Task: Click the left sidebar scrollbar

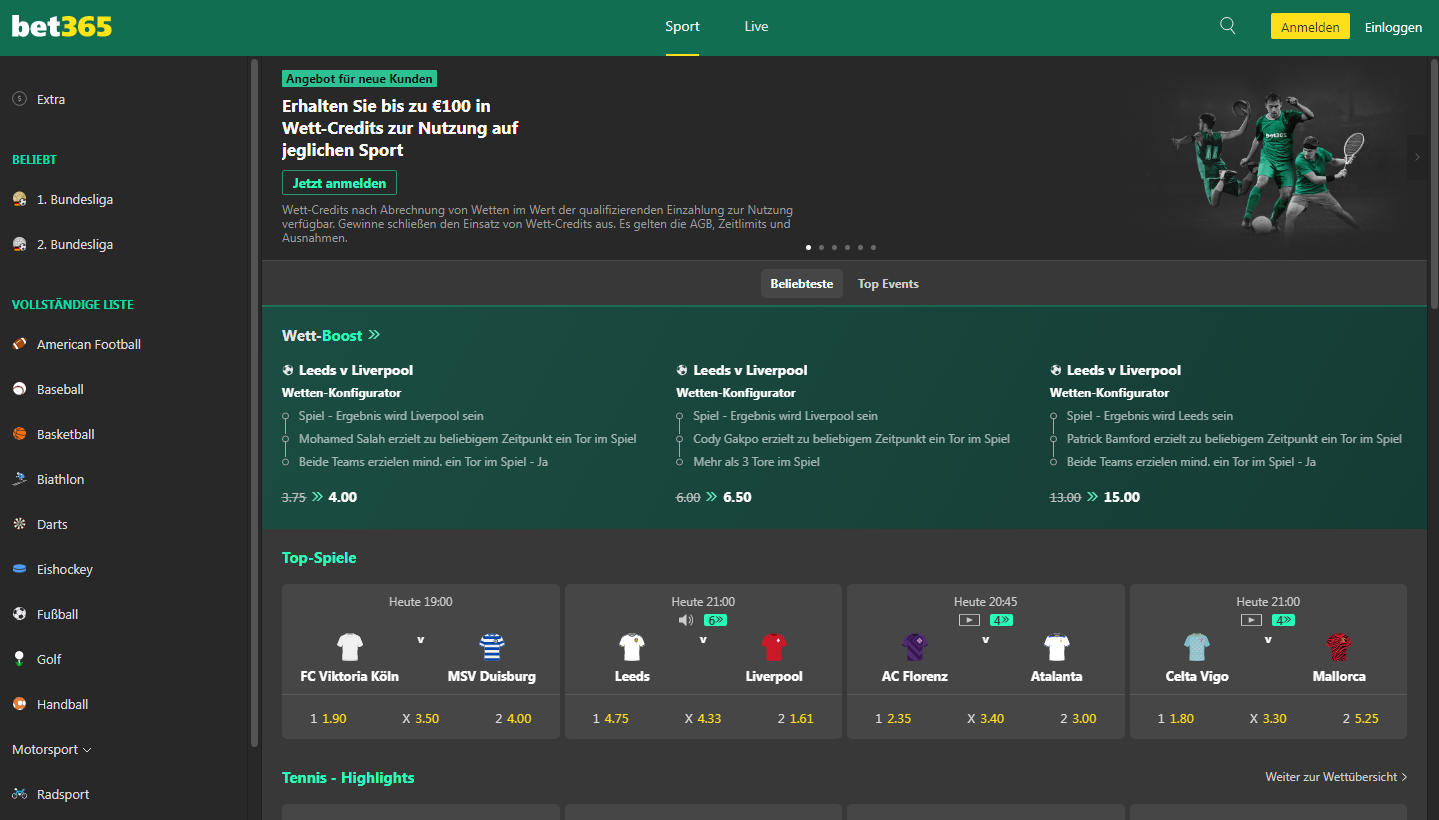Action: [x=254, y=403]
